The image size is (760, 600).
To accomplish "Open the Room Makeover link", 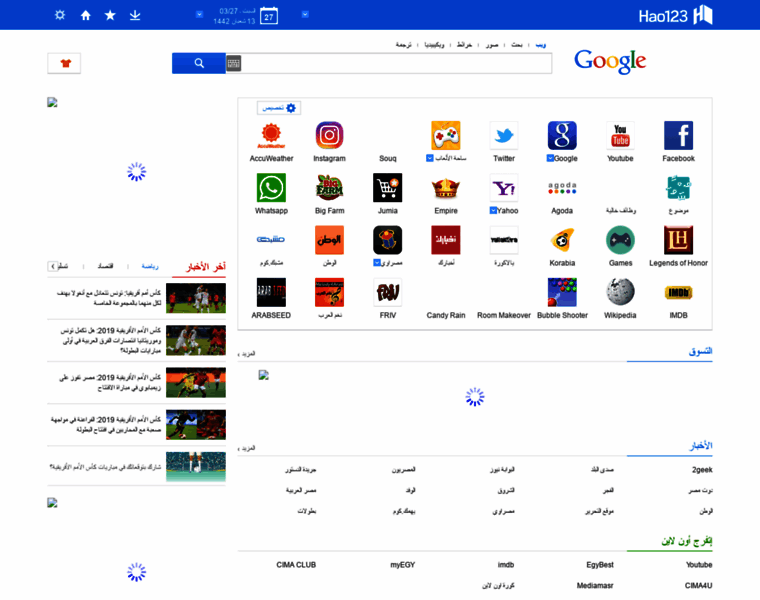I will coord(504,316).
